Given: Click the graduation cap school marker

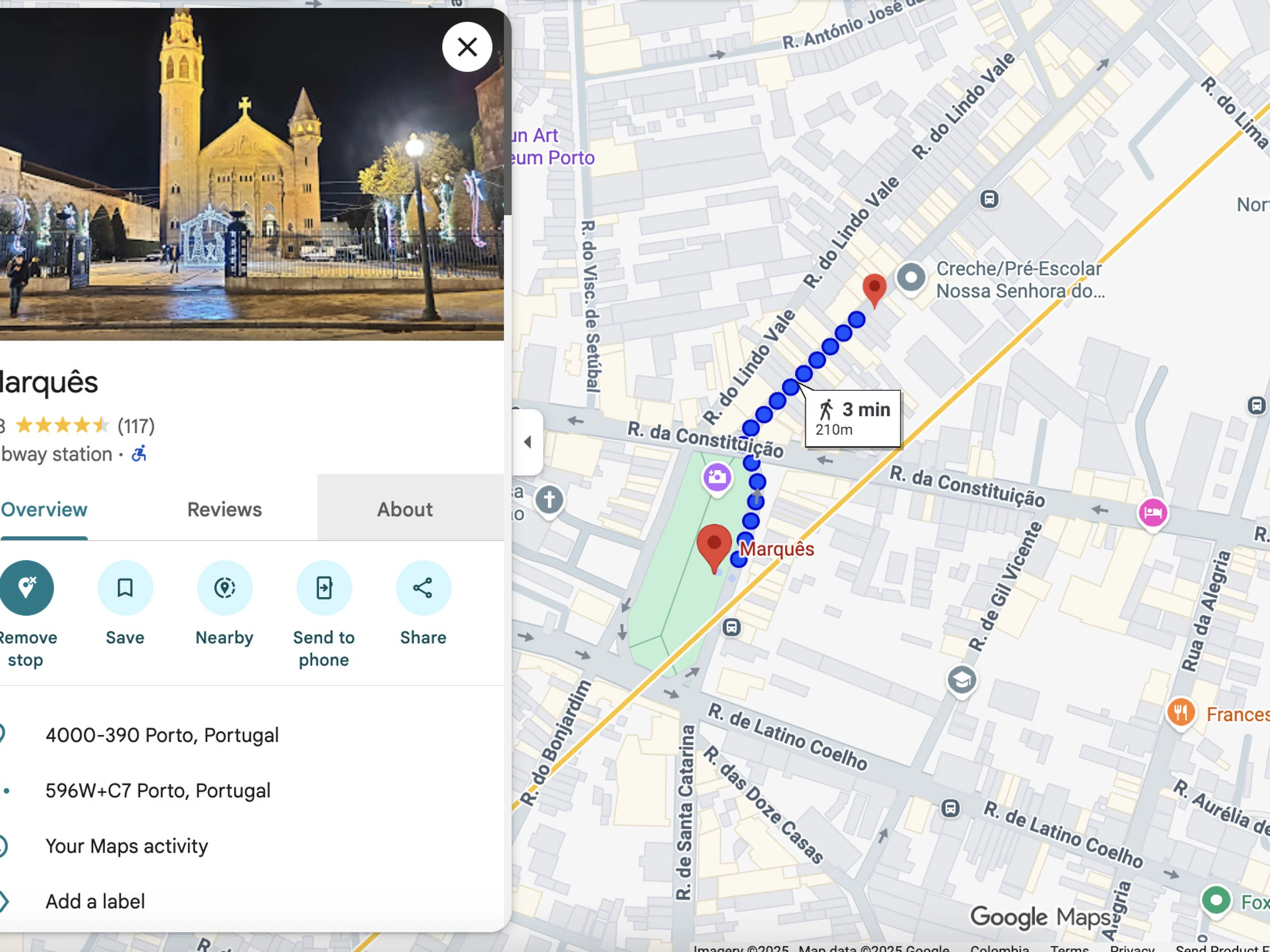Looking at the screenshot, I should [961, 681].
